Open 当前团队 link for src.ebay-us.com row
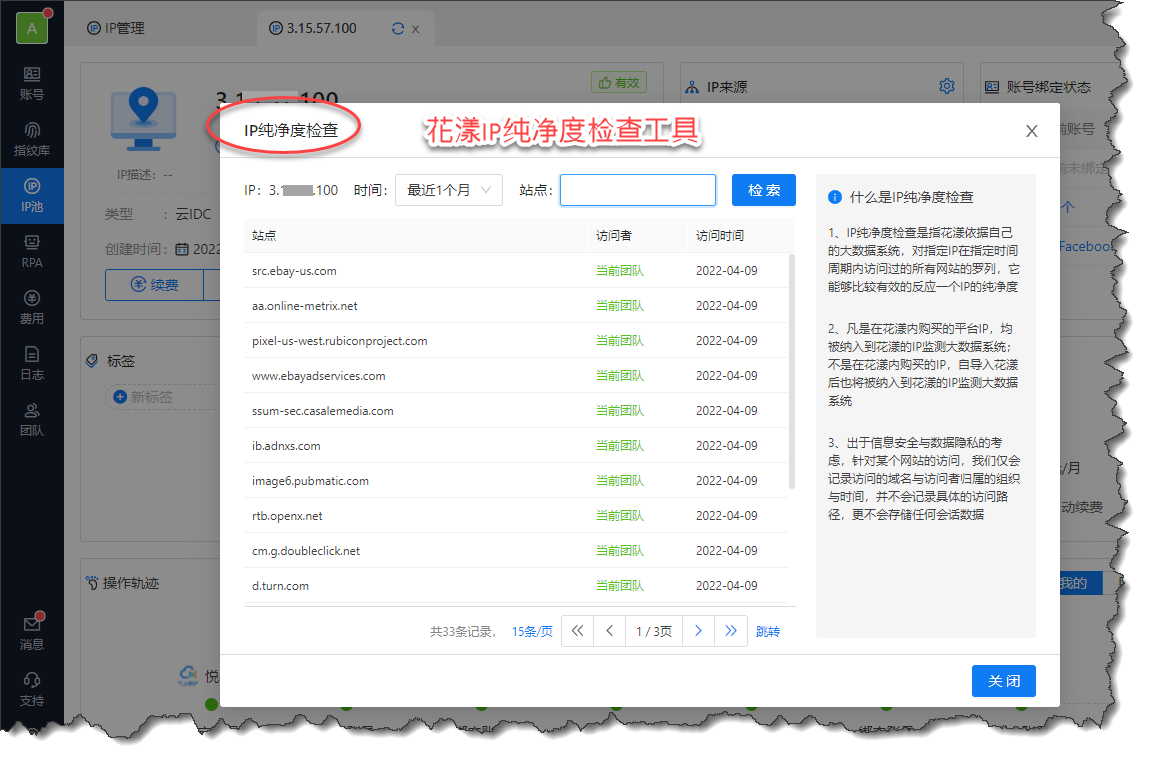1150x758 pixels. click(619, 270)
